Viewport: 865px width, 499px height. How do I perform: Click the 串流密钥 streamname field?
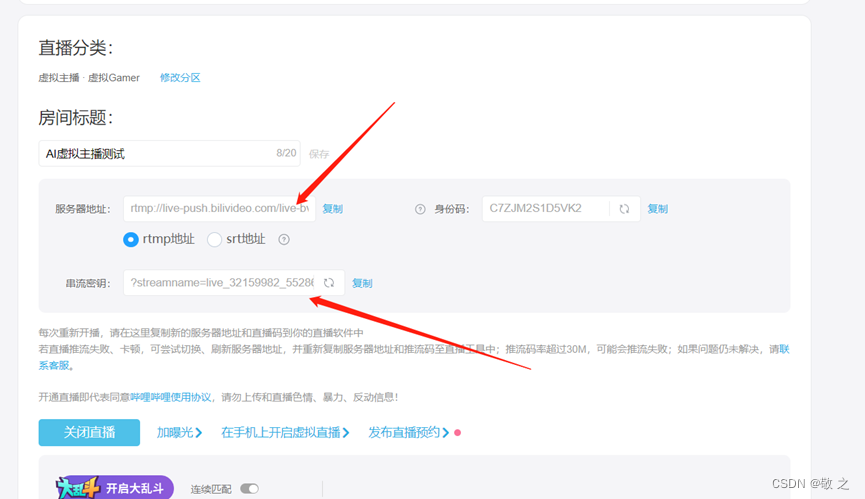pos(234,283)
